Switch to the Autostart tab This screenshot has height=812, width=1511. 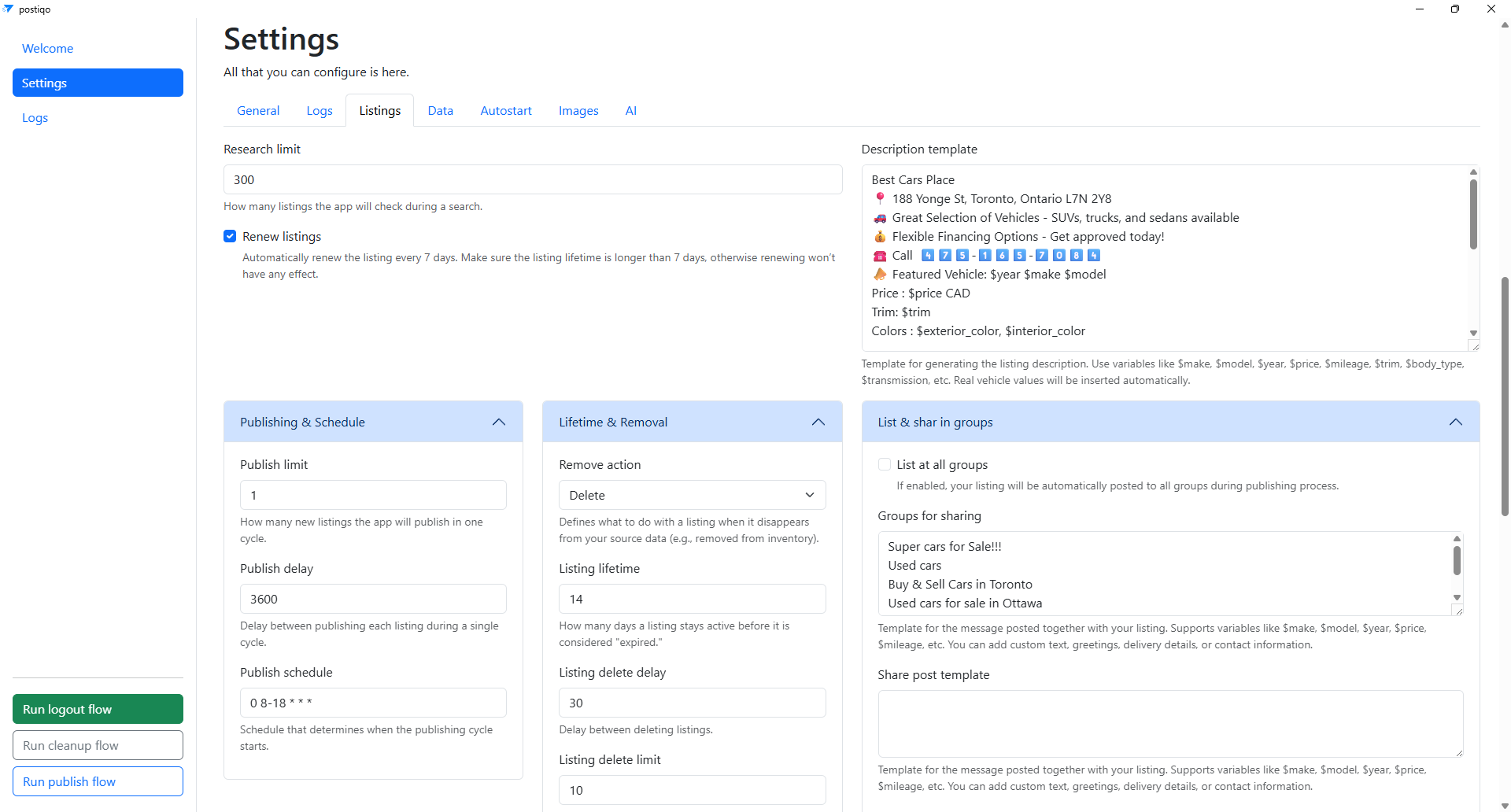[505, 110]
